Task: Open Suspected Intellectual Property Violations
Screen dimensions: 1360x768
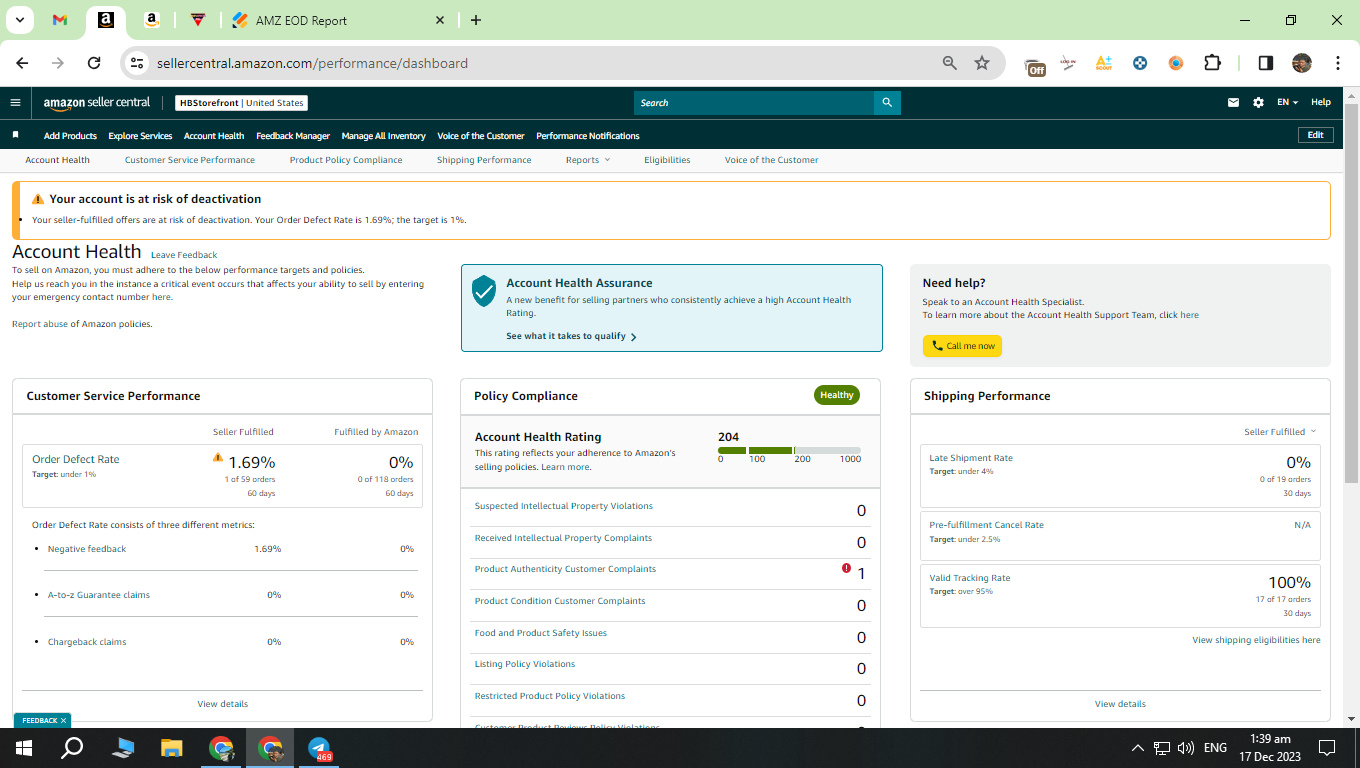Action: pyautogui.click(x=564, y=506)
